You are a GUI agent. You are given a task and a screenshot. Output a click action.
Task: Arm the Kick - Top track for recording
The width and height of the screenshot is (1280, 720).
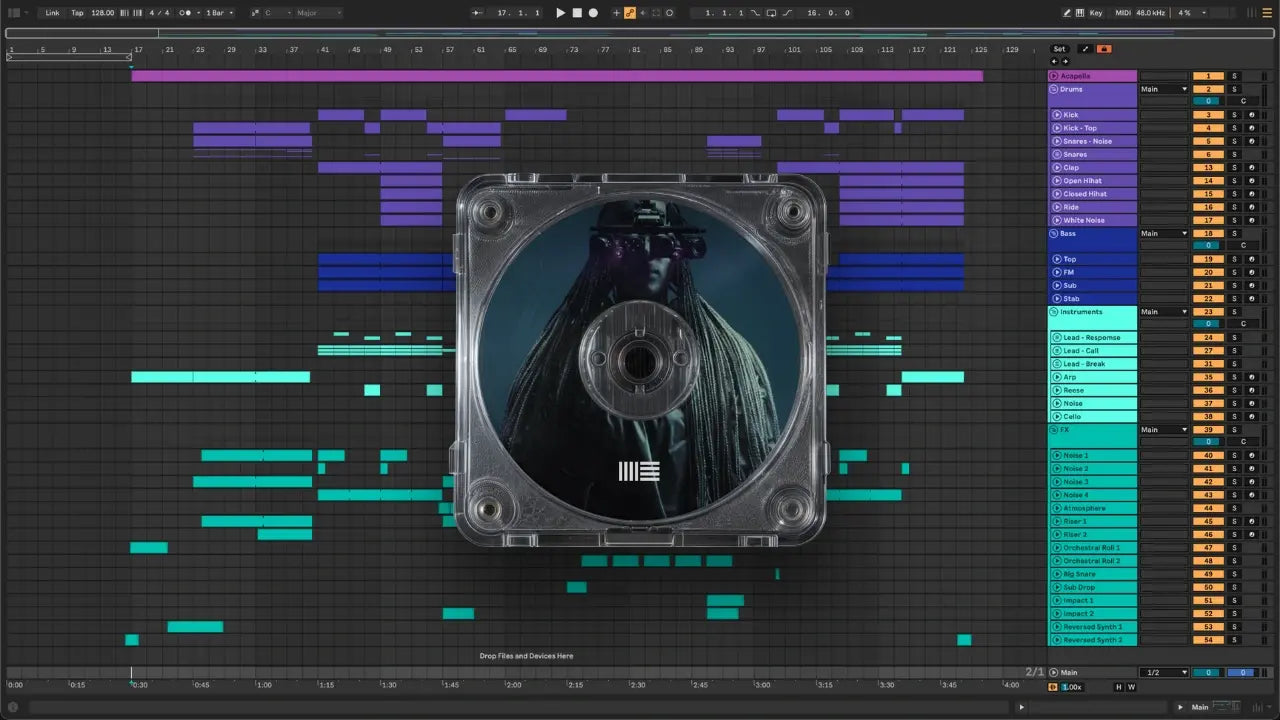tap(1251, 128)
